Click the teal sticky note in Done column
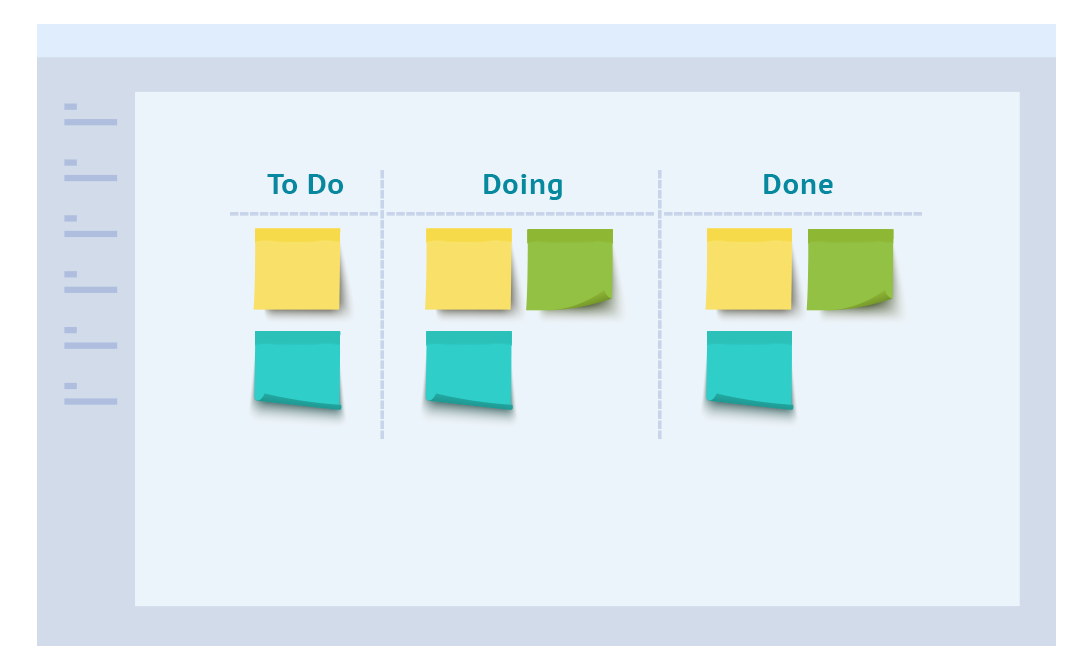1092x670 pixels. coord(749,369)
